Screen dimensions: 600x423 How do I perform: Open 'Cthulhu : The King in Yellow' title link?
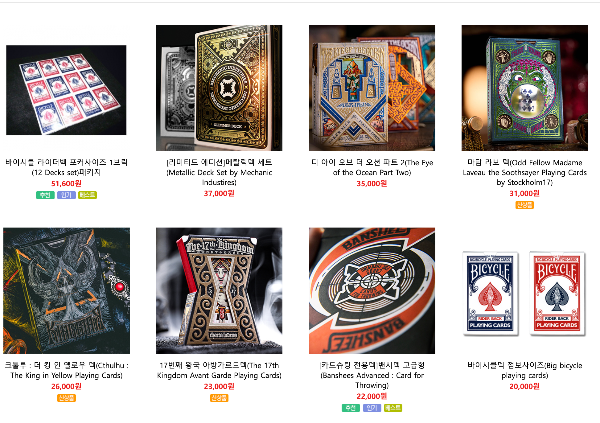pyautogui.click(x=66, y=370)
